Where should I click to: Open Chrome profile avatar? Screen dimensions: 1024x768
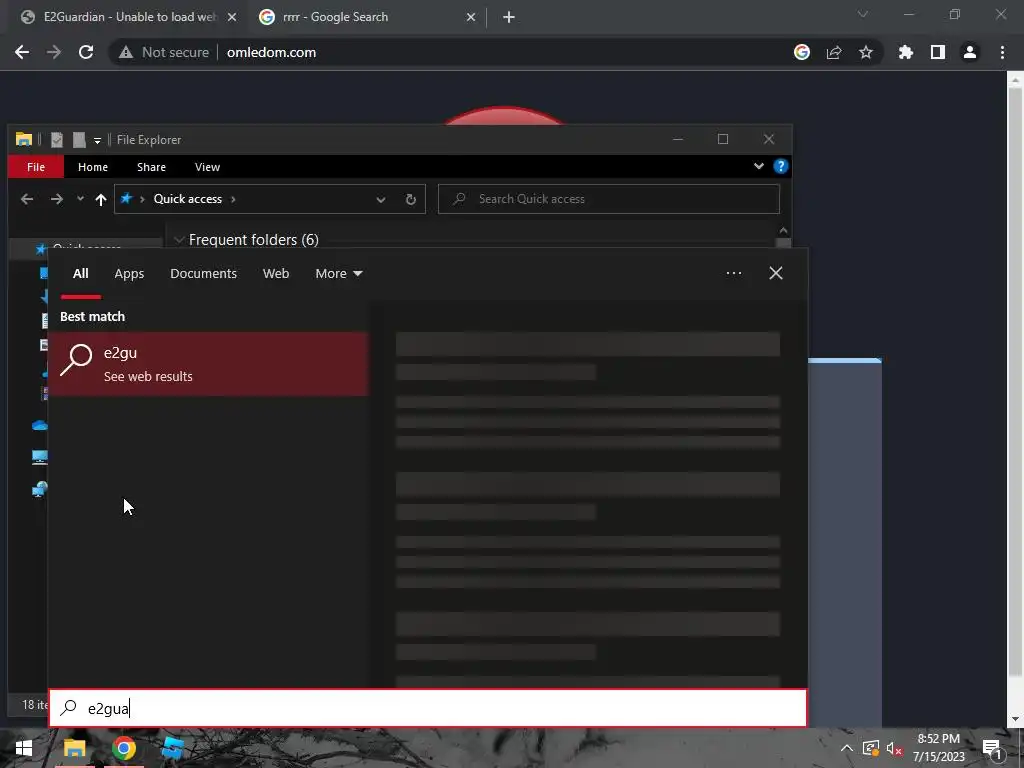(x=970, y=52)
